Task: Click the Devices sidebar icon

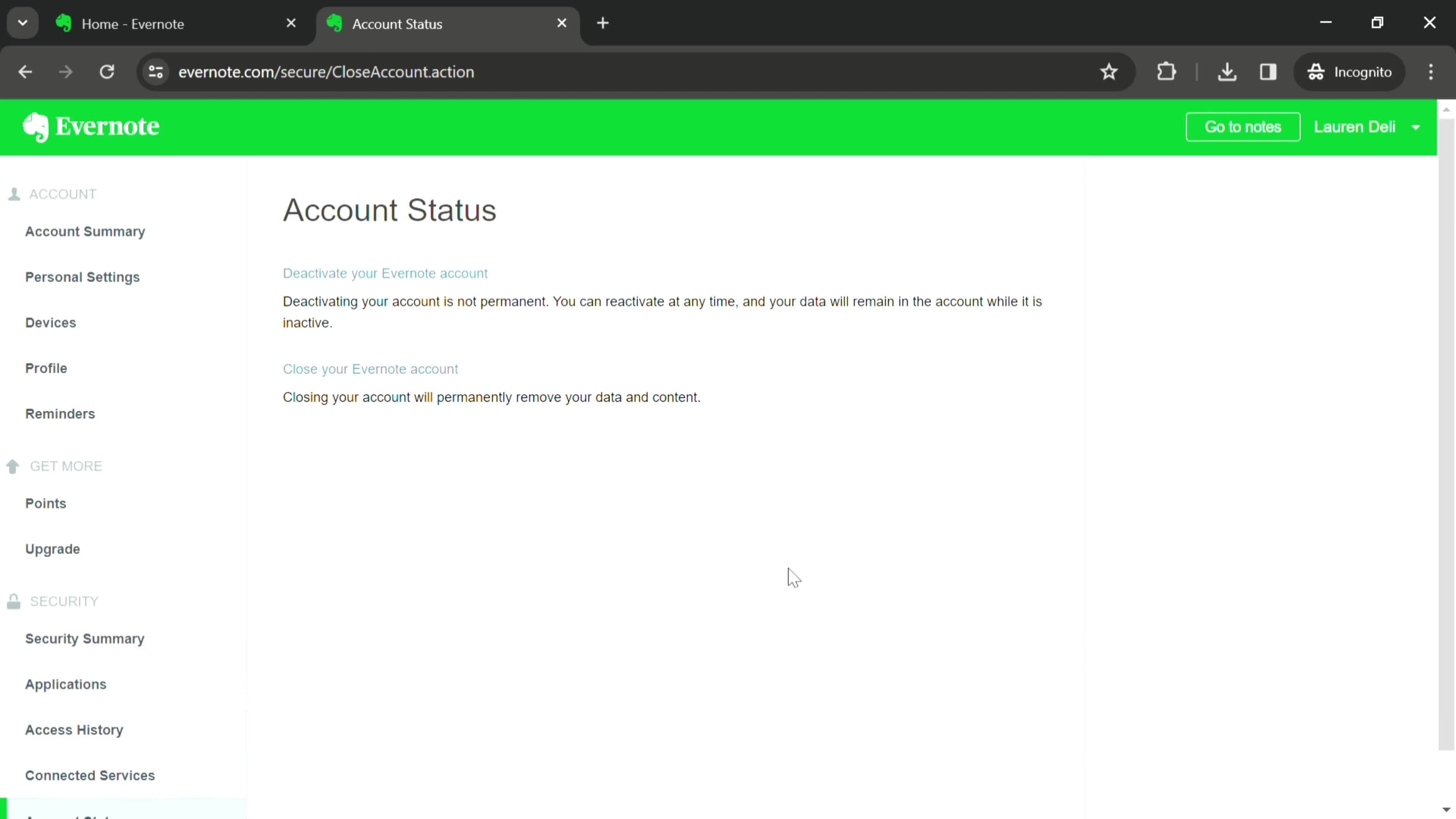Action: 50,322
